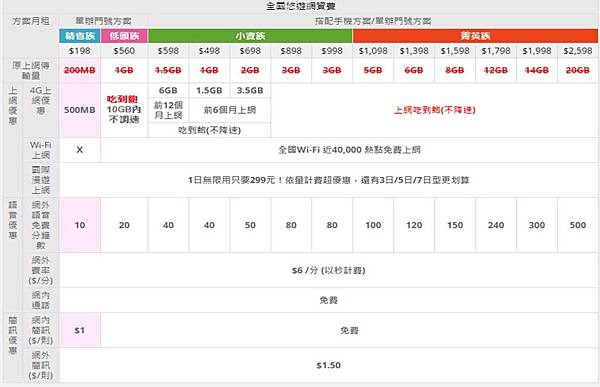Image resolution: width=600 pixels, height=387 pixels.
Task: Select the 吃到飽(不降速) cell under 小資族
Action: (209, 131)
